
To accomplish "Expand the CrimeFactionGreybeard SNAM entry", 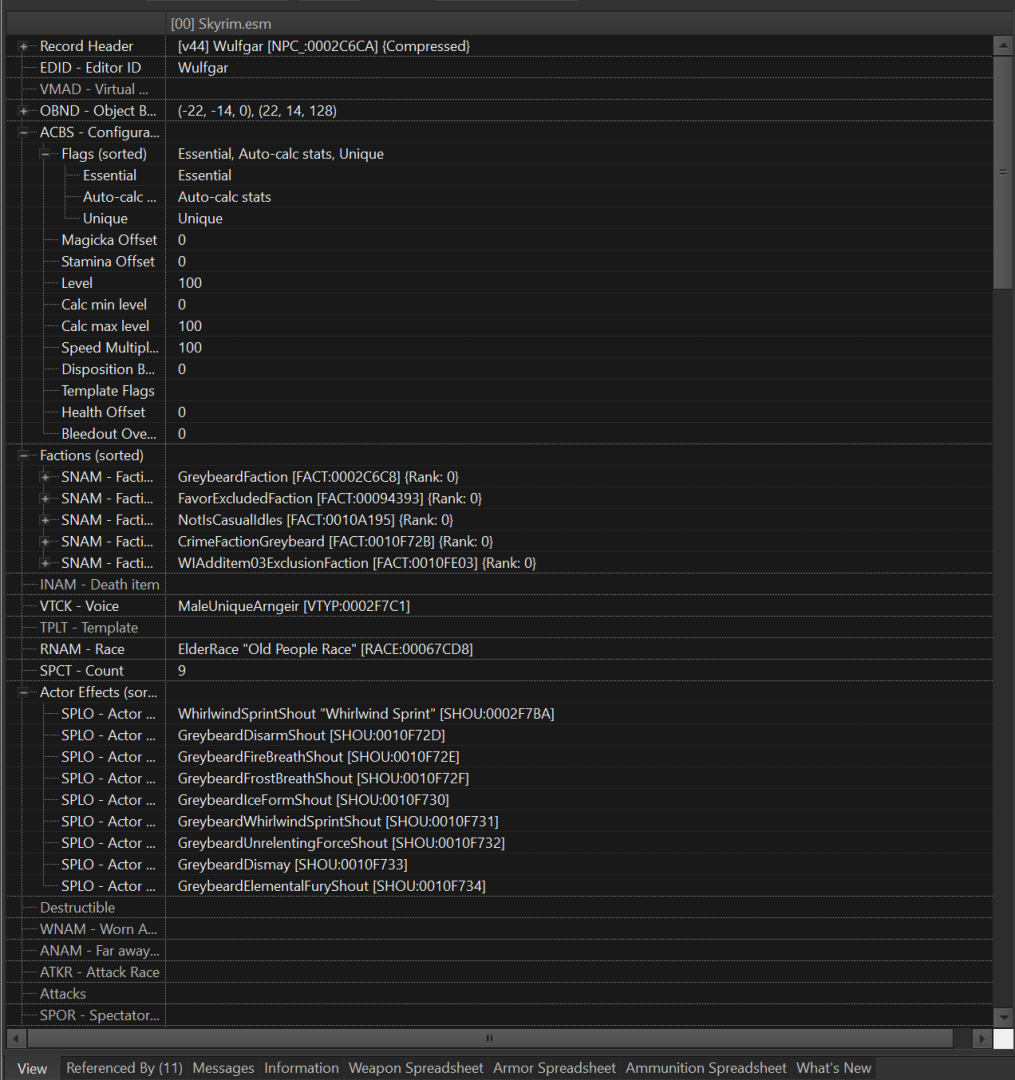I will coord(45,541).
